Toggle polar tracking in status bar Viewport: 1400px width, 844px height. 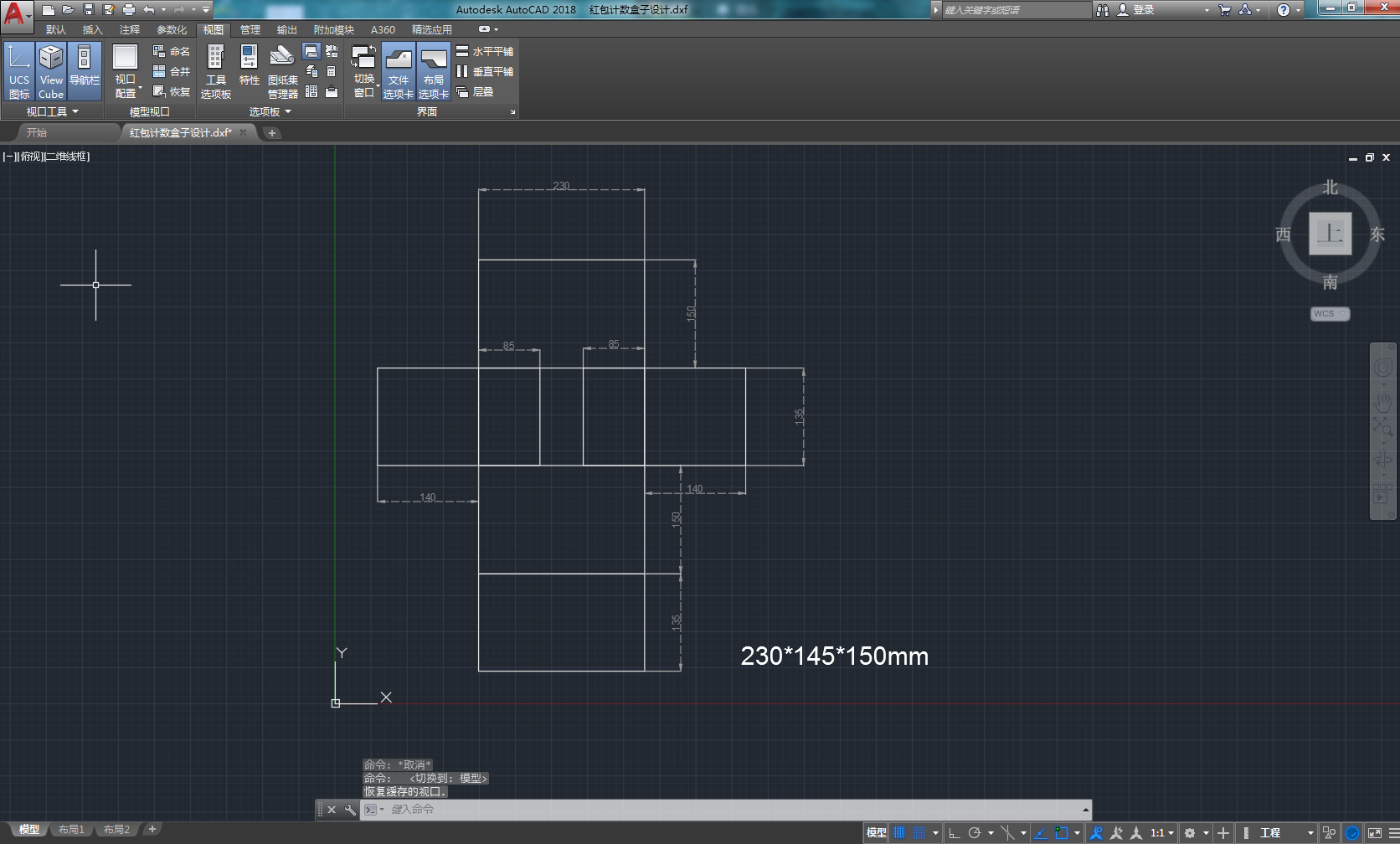coord(974,833)
